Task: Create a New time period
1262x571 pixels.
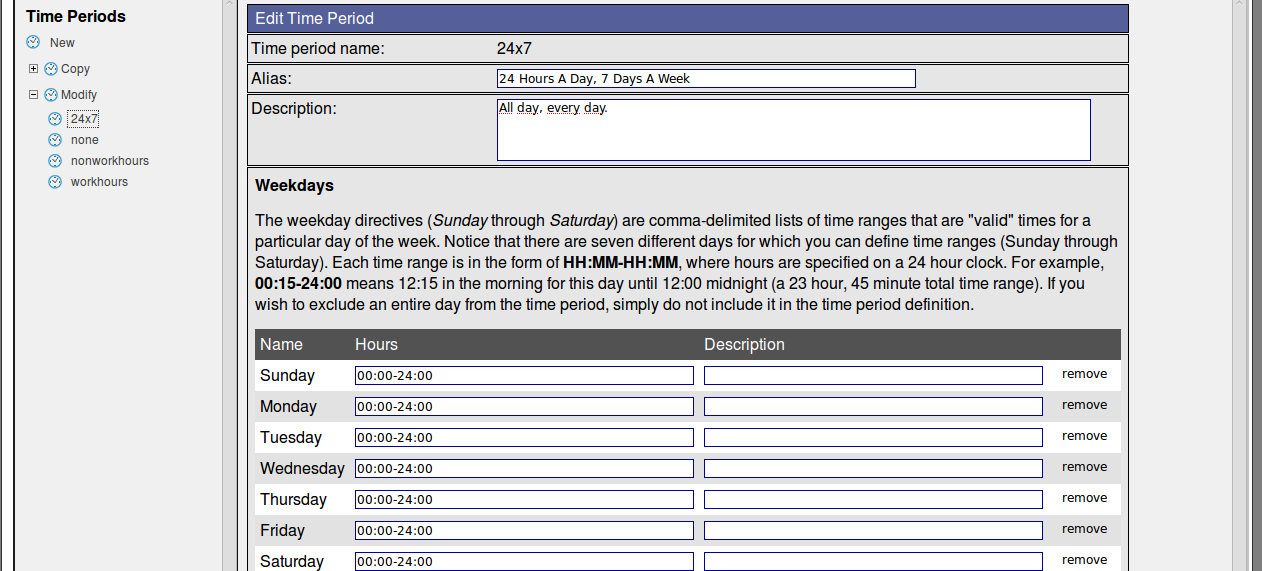Action: 62,43
